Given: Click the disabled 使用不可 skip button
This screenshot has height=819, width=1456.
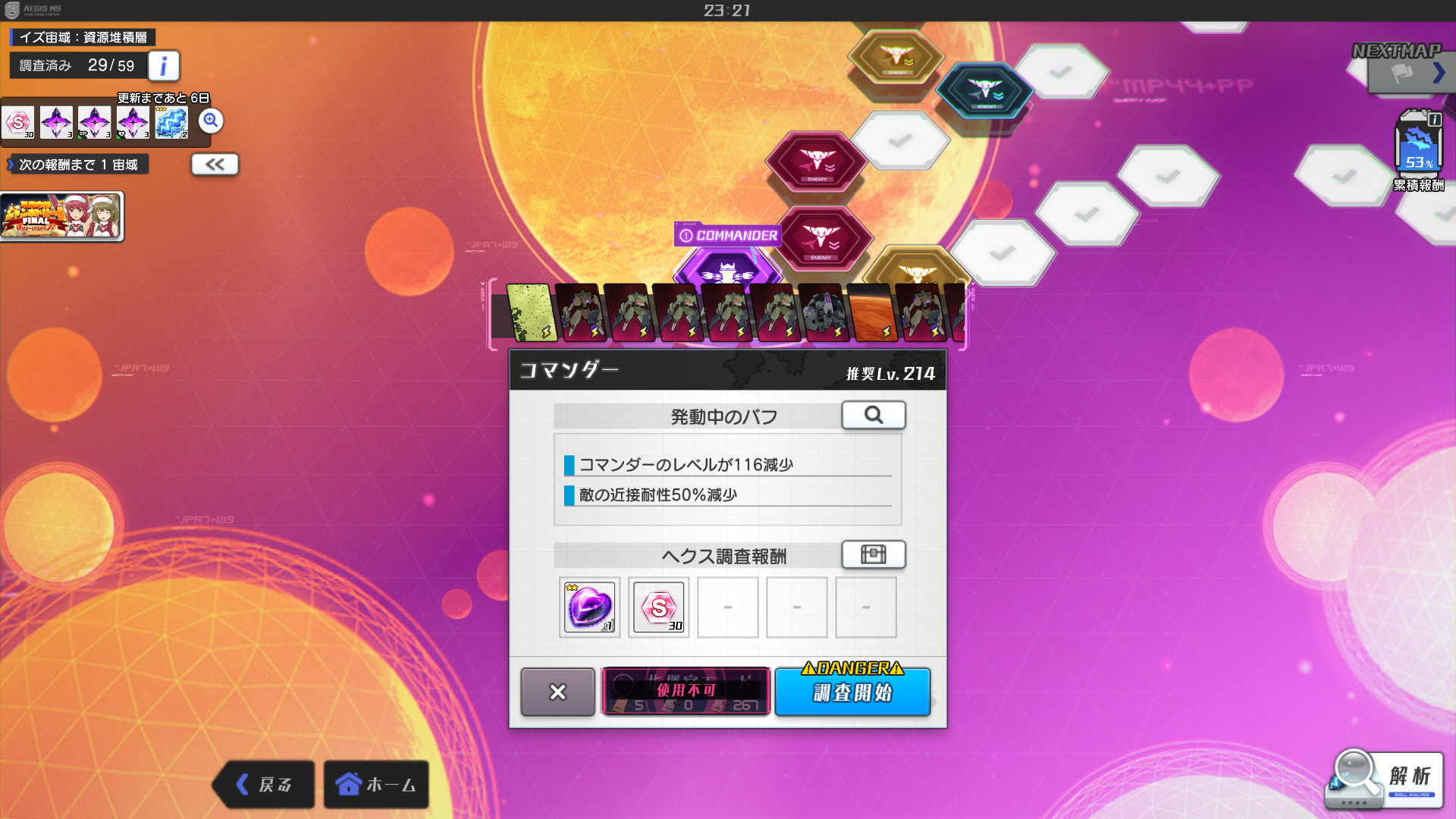Looking at the screenshot, I should point(686,691).
